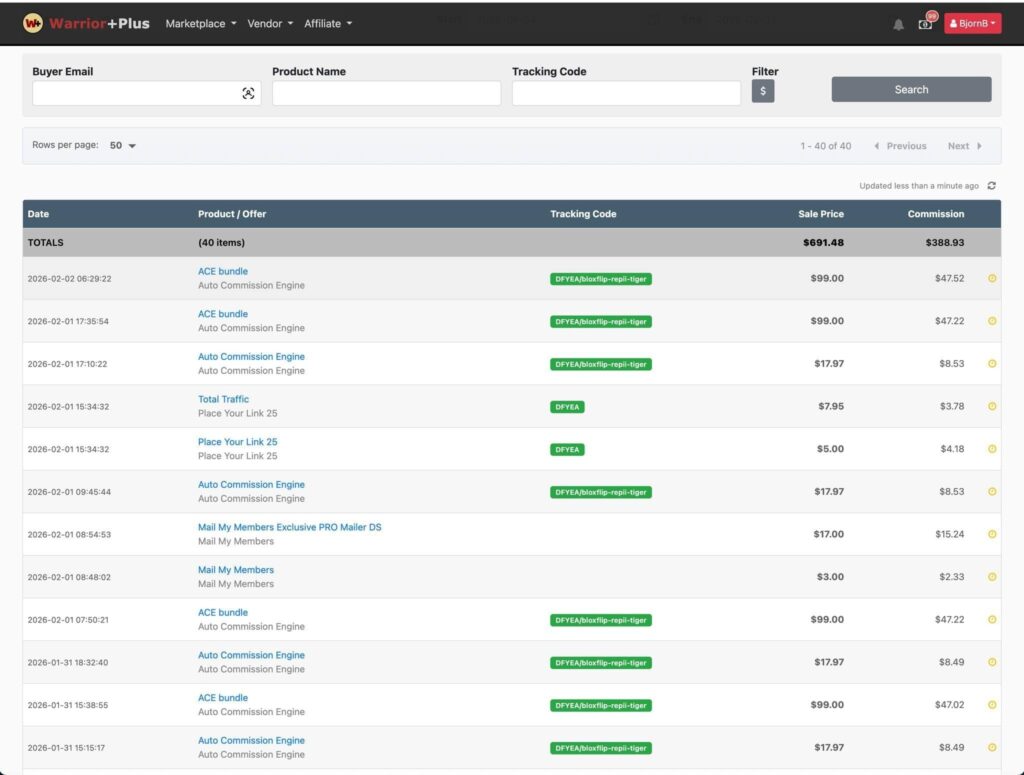Viewport: 1024px width, 775px height.
Task: Open the BjornB account dropdown
Action: point(972,24)
